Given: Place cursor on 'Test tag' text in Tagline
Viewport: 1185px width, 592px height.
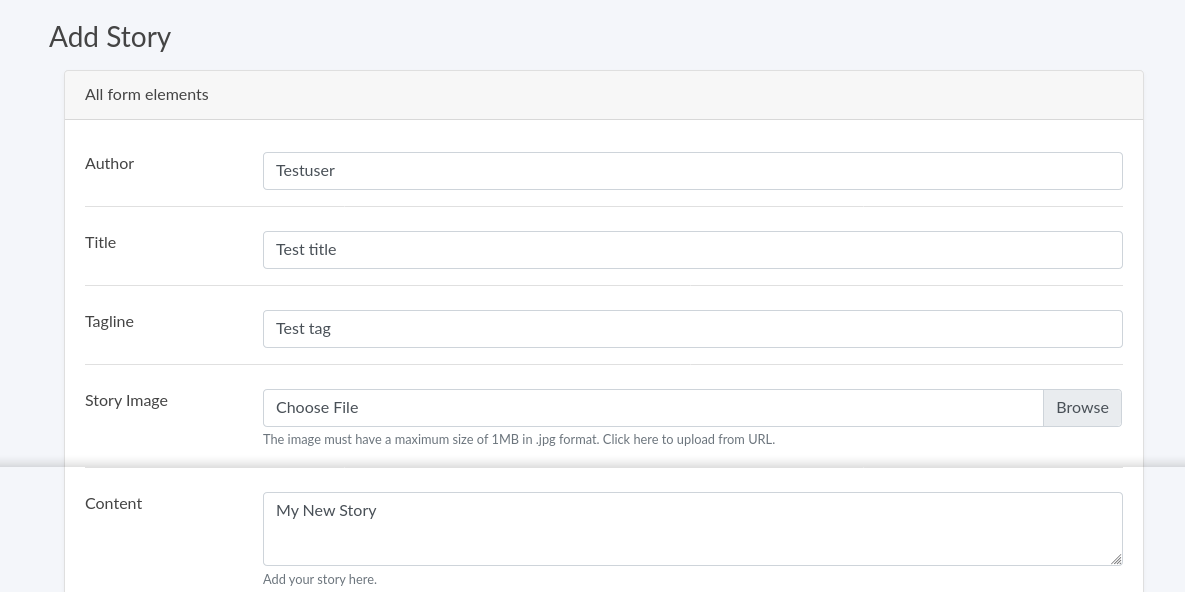Looking at the screenshot, I should [x=303, y=329].
